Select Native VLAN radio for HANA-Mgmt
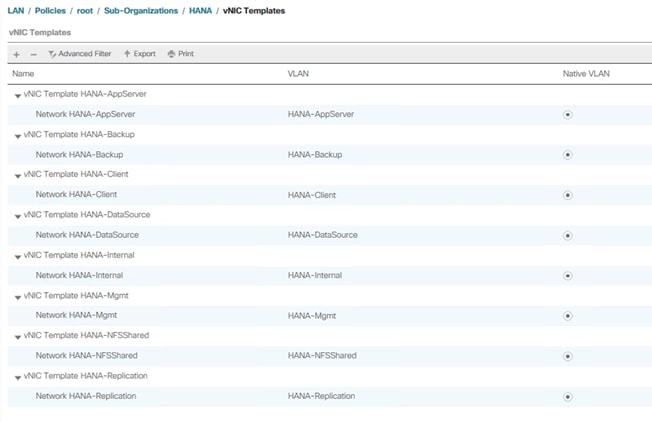The image size is (652, 422). pos(568,316)
